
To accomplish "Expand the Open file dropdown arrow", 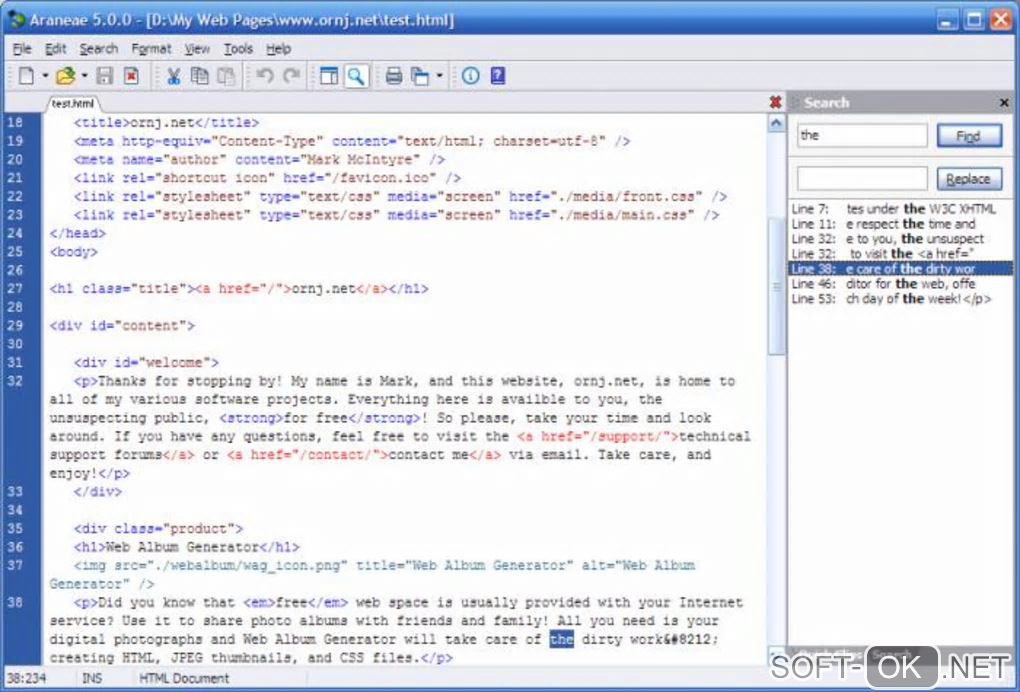I will click(85, 76).
